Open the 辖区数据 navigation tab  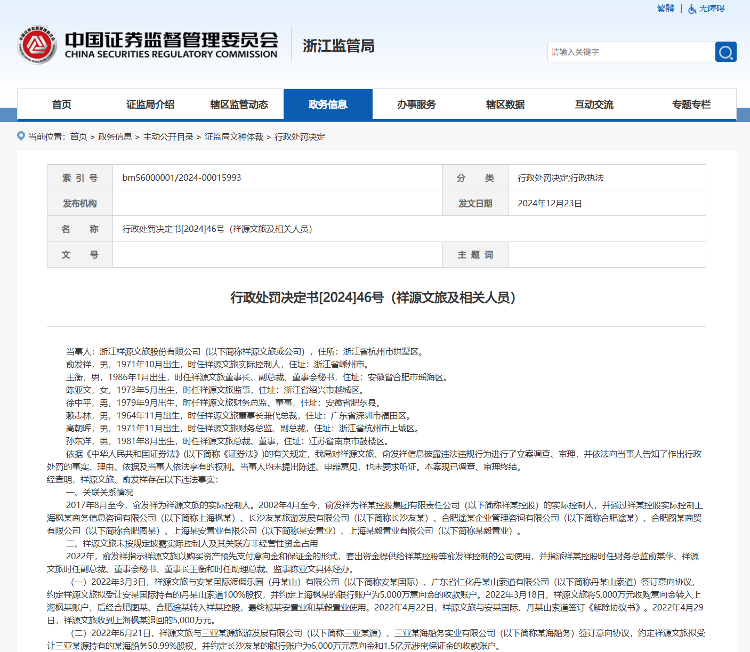click(x=505, y=104)
